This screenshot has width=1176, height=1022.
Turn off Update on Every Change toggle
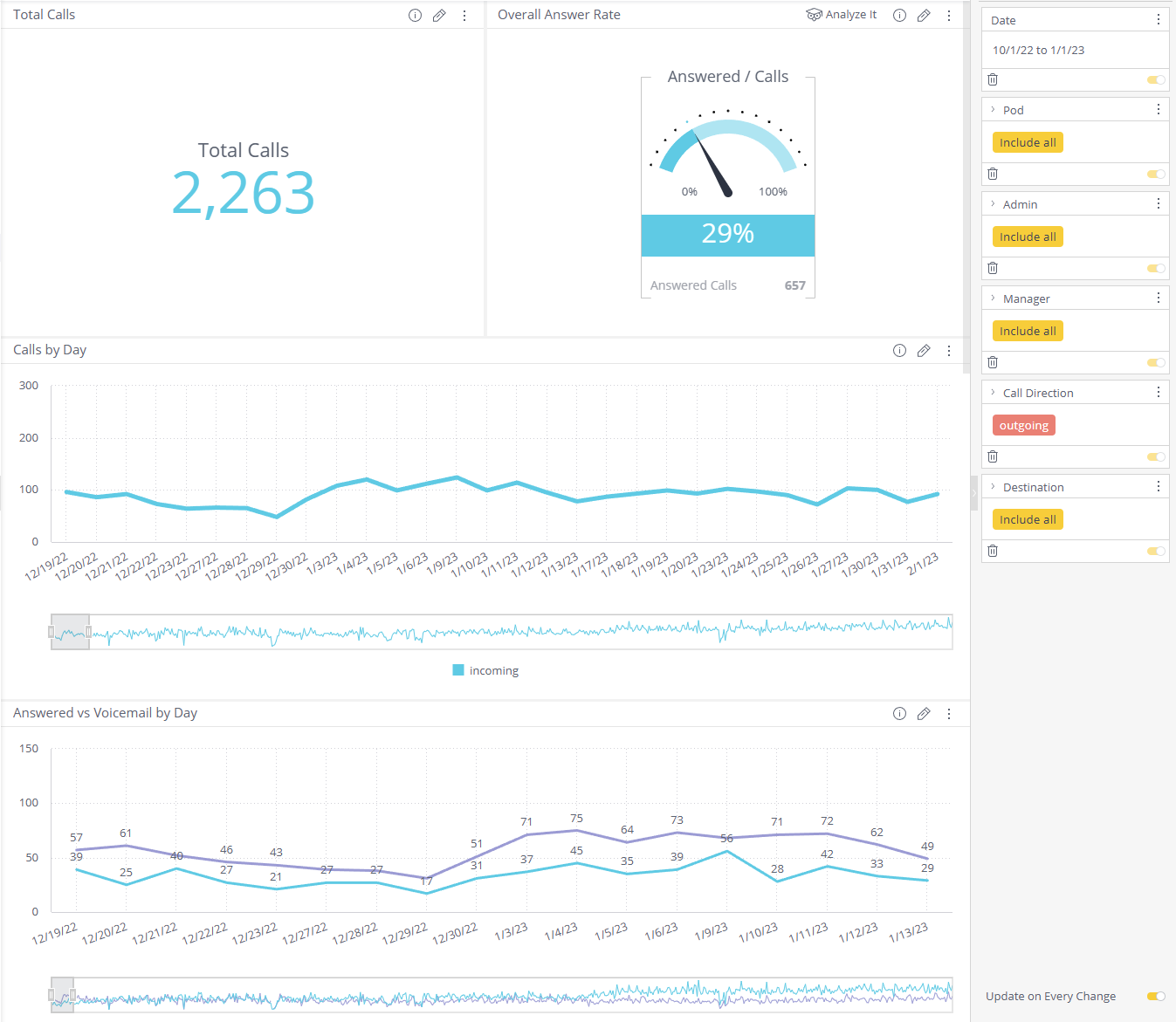1156,996
